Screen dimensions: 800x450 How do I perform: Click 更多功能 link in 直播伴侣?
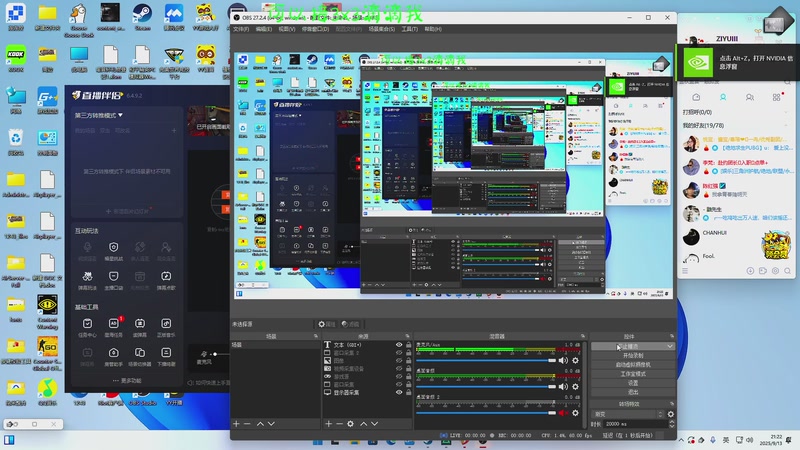click(x=128, y=381)
